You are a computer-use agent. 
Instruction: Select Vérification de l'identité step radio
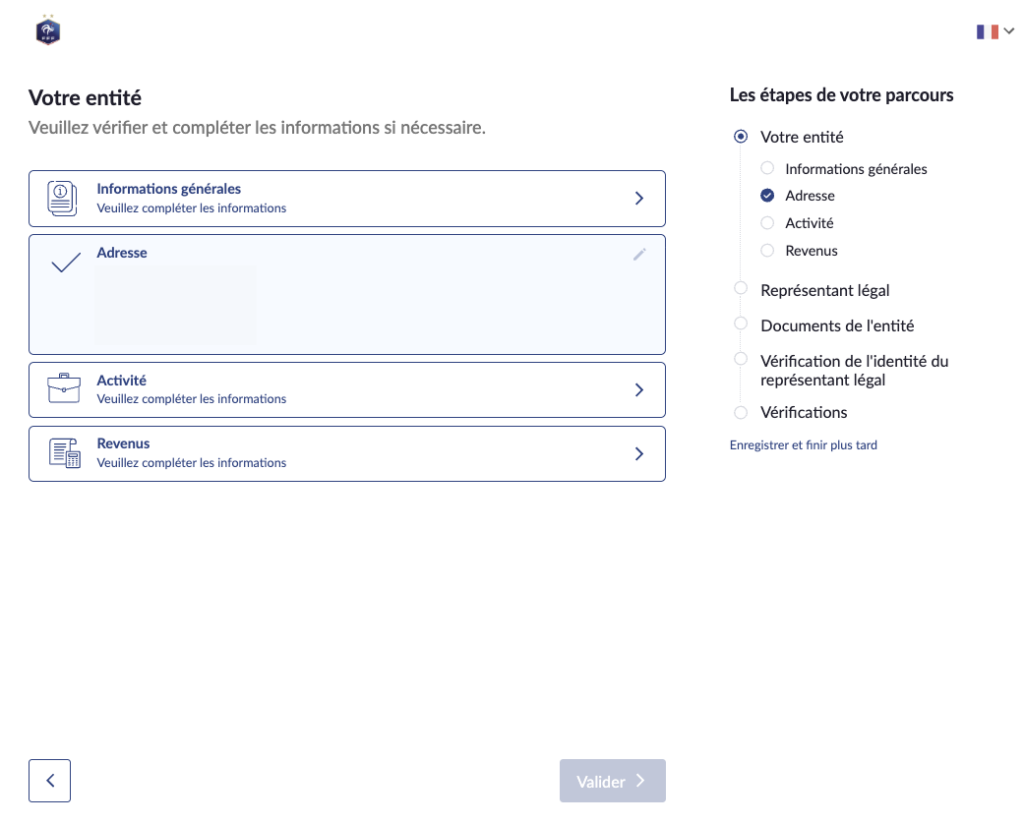pyautogui.click(x=741, y=358)
